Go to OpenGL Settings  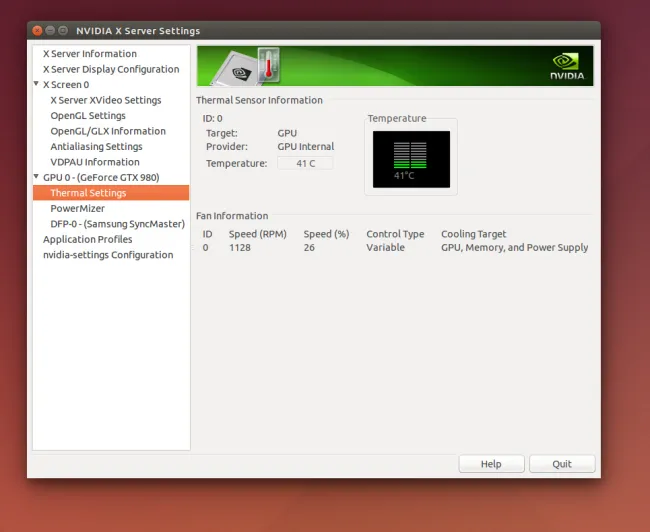(x=88, y=116)
